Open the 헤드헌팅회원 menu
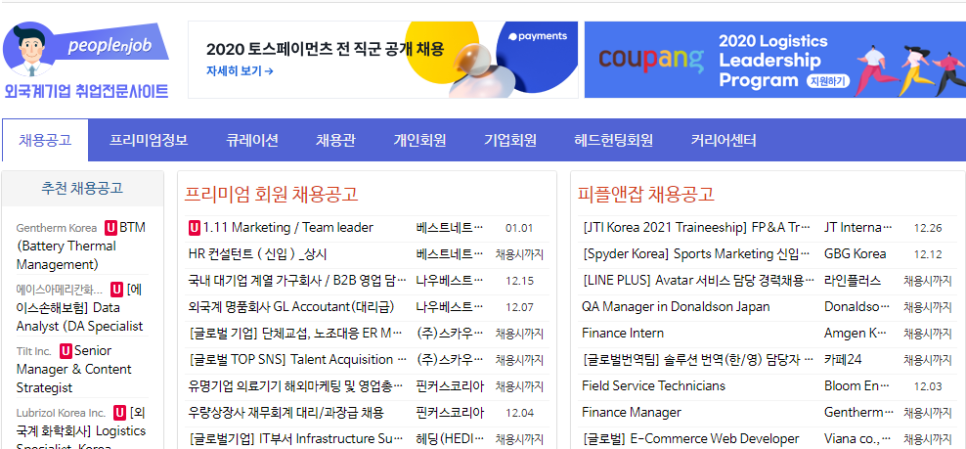 (x=613, y=140)
